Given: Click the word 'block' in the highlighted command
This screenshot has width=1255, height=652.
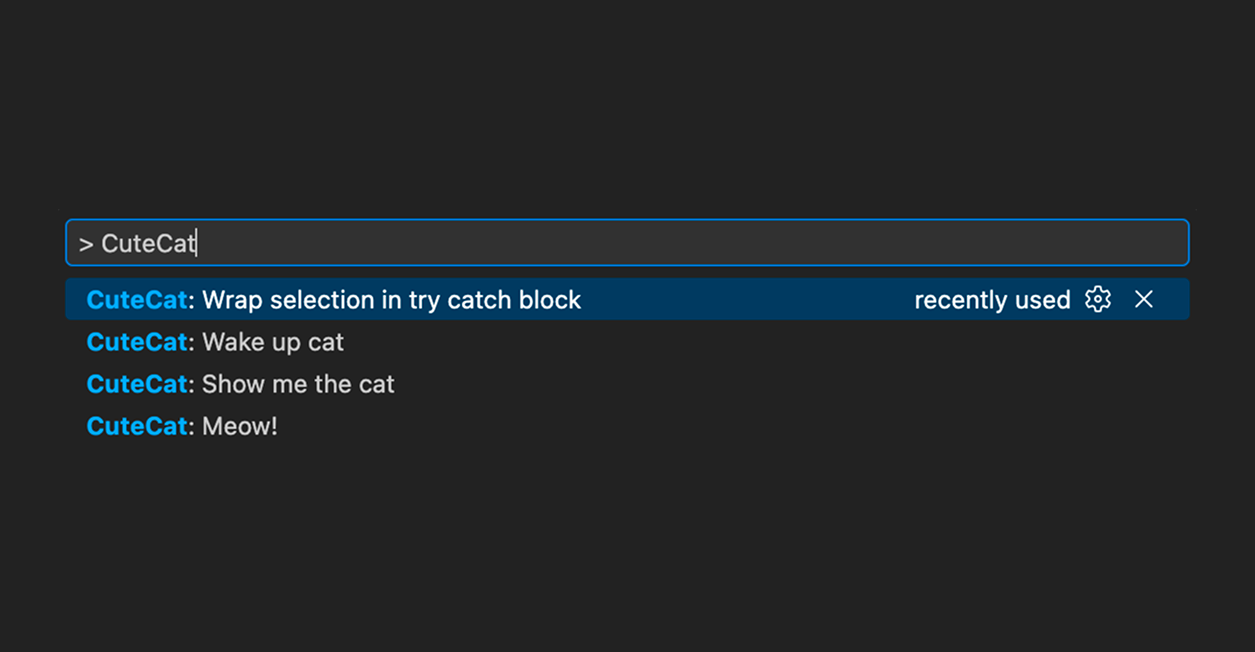Looking at the screenshot, I should (x=550, y=300).
